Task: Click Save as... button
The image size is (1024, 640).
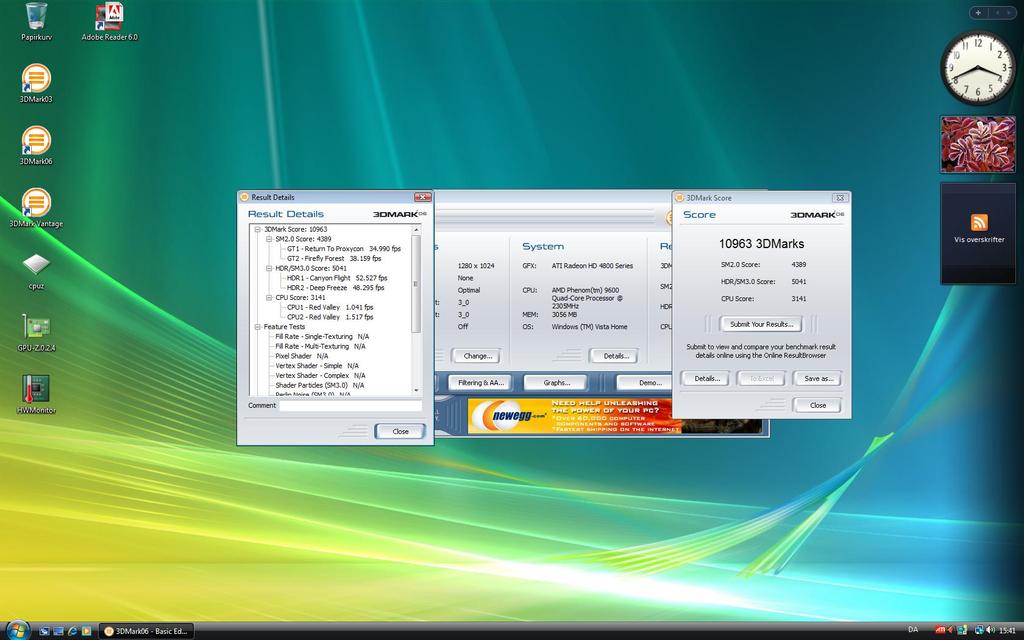Action: click(x=818, y=379)
